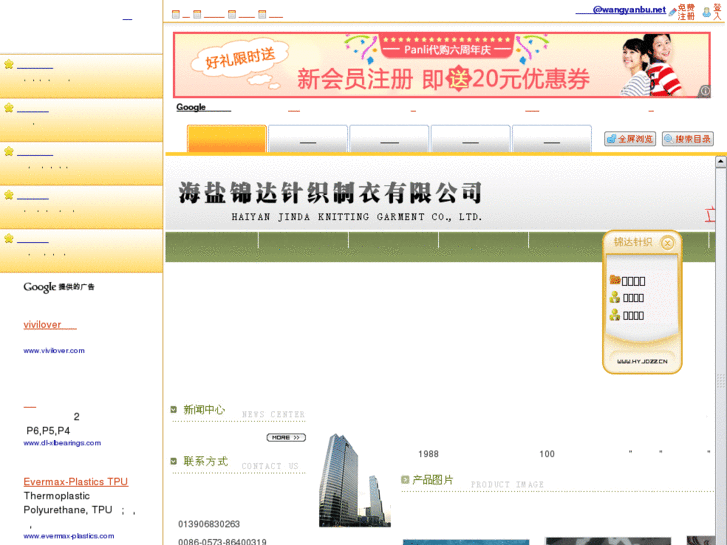Click the P6,P5,P4 ad text

tap(48, 430)
